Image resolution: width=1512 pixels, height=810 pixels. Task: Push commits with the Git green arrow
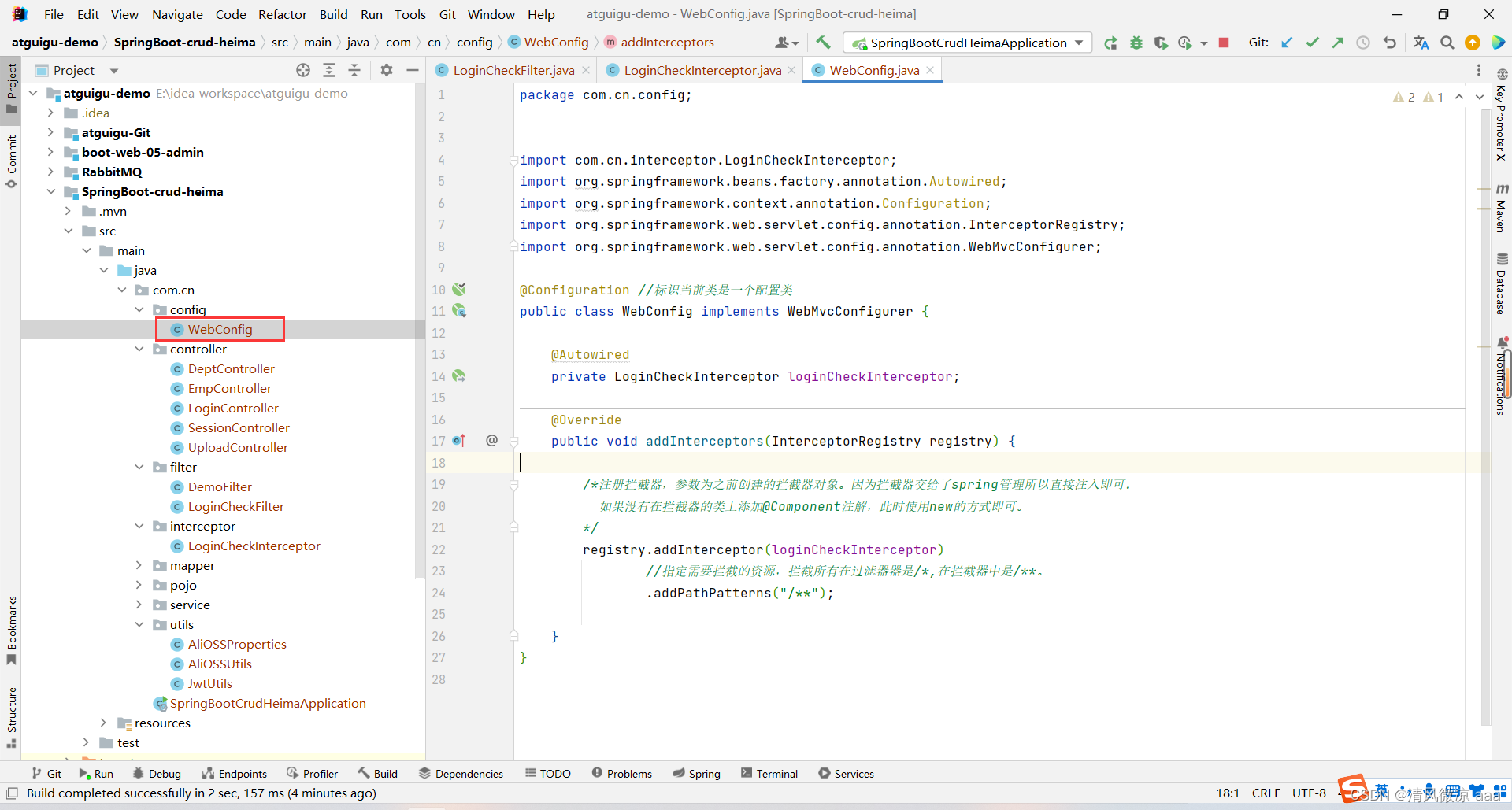pyautogui.click(x=1337, y=43)
